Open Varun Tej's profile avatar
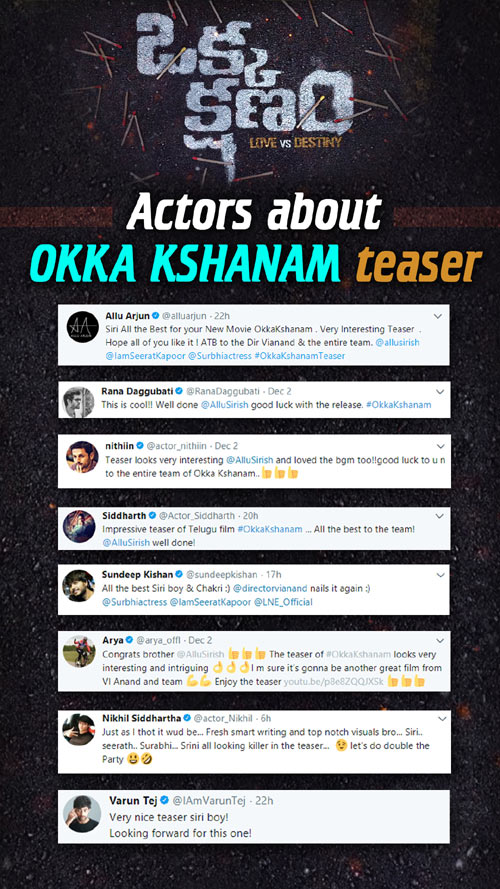Image resolution: width=500 pixels, height=889 pixels. click(x=82, y=814)
